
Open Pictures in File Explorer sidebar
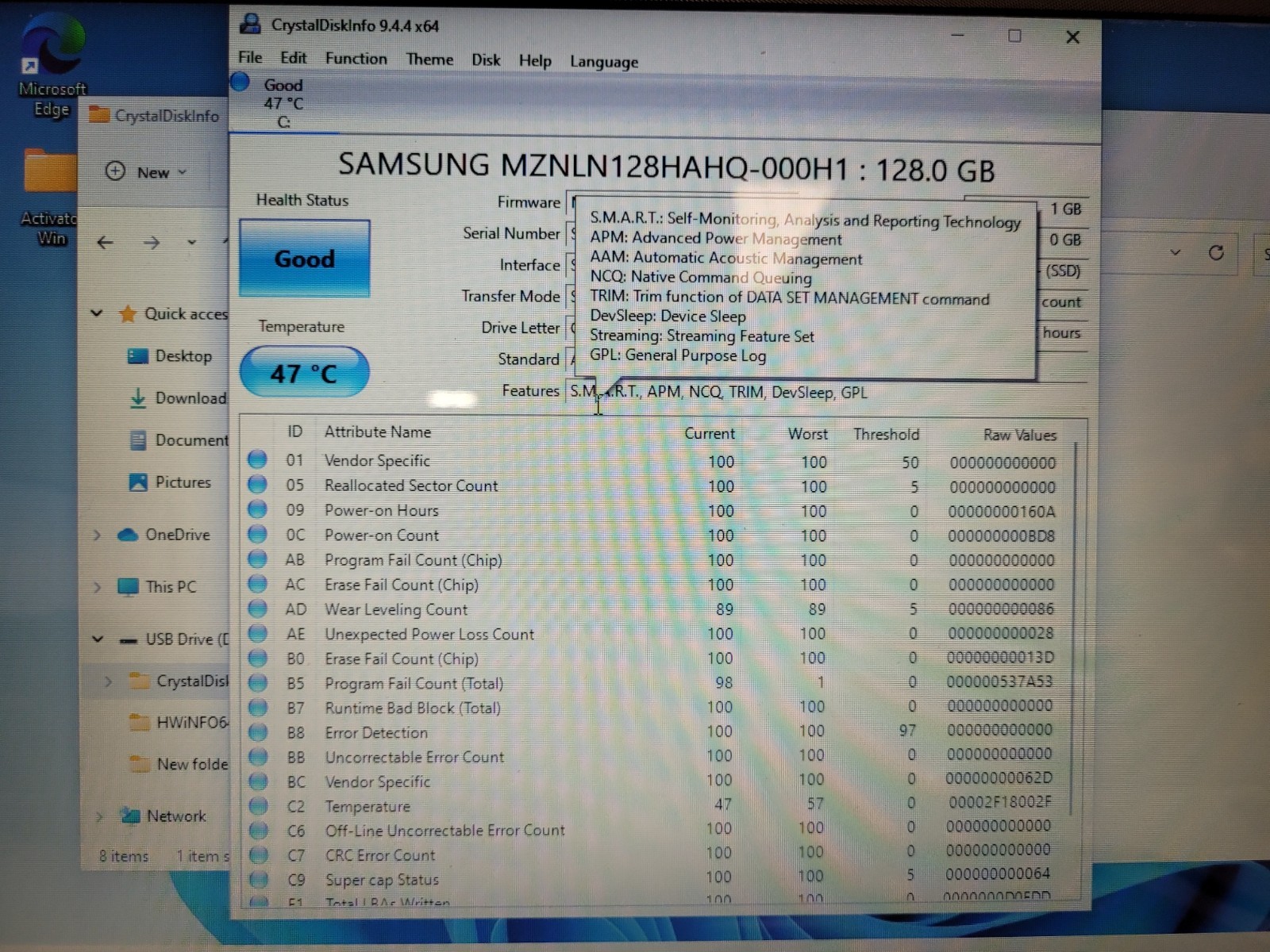click(170, 482)
